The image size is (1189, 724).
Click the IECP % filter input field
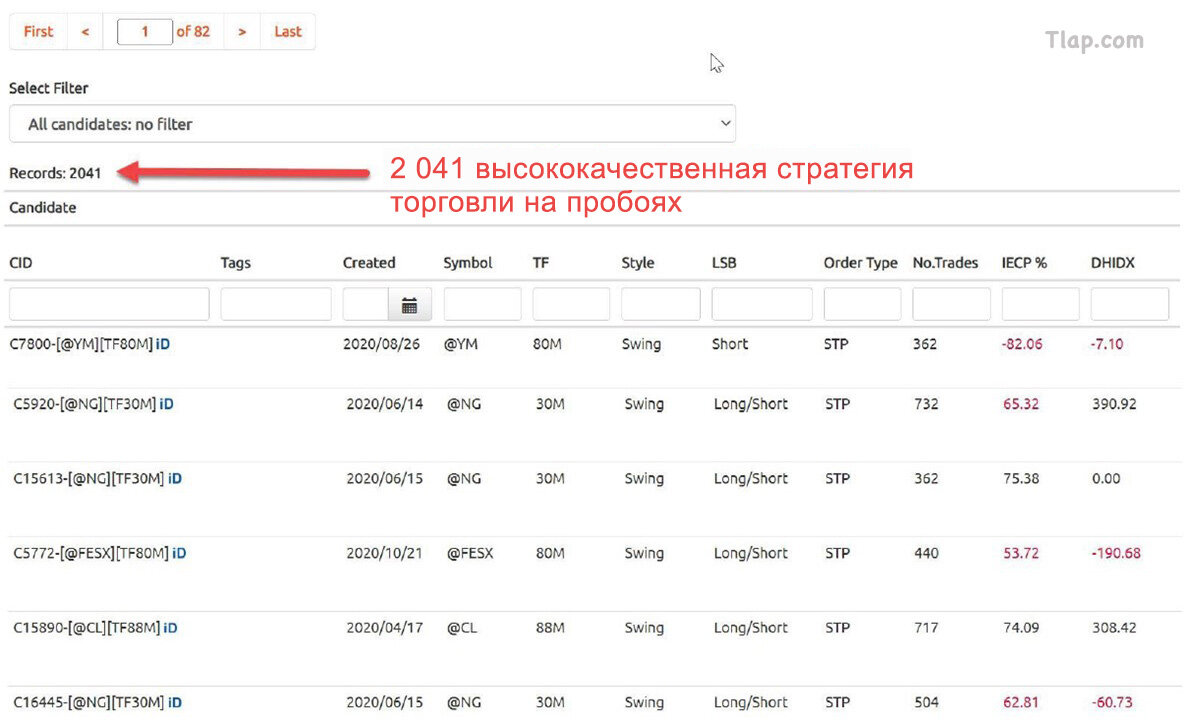[1040, 305]
